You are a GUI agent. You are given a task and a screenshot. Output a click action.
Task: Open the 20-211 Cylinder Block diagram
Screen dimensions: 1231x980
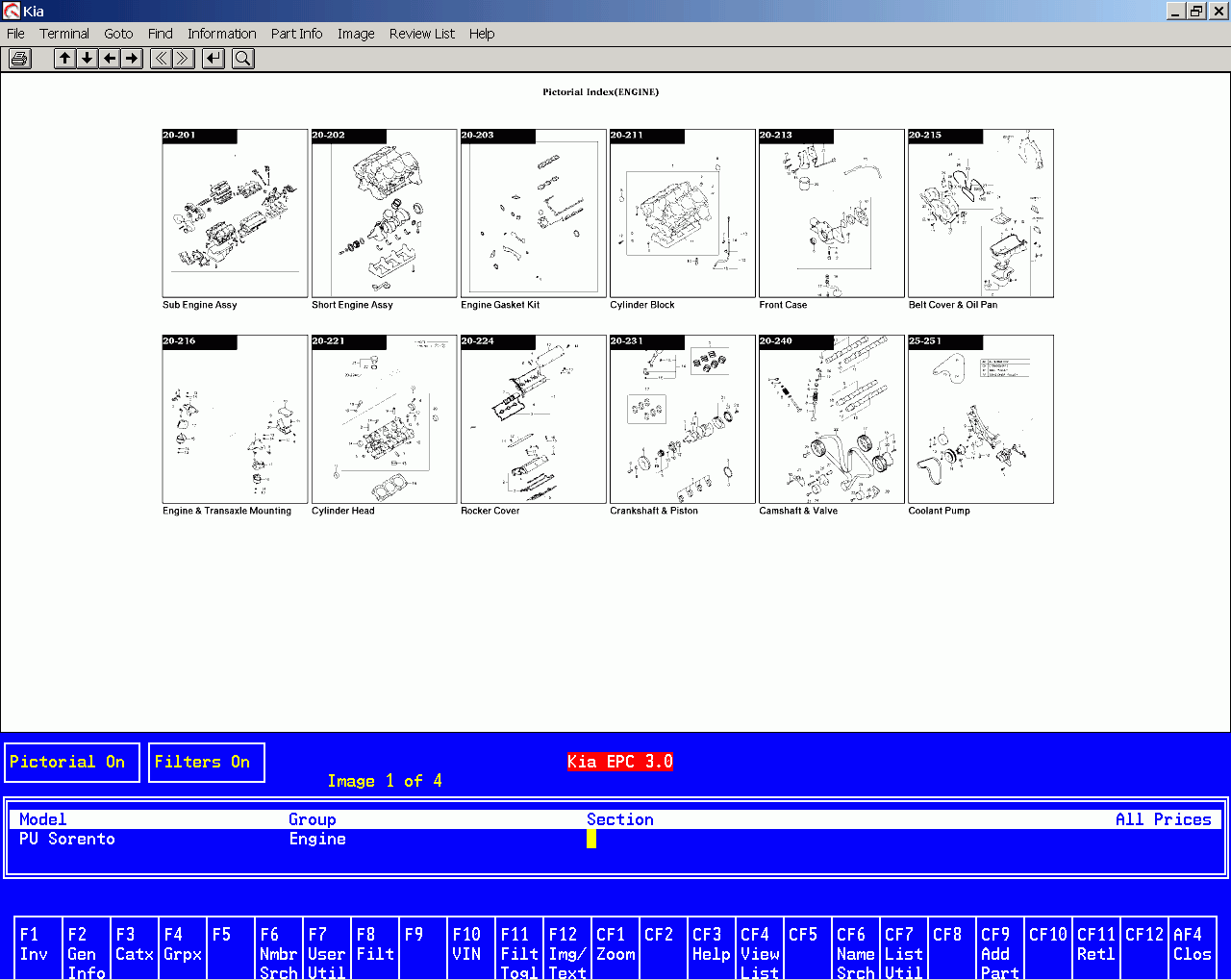tap(682, 214)
